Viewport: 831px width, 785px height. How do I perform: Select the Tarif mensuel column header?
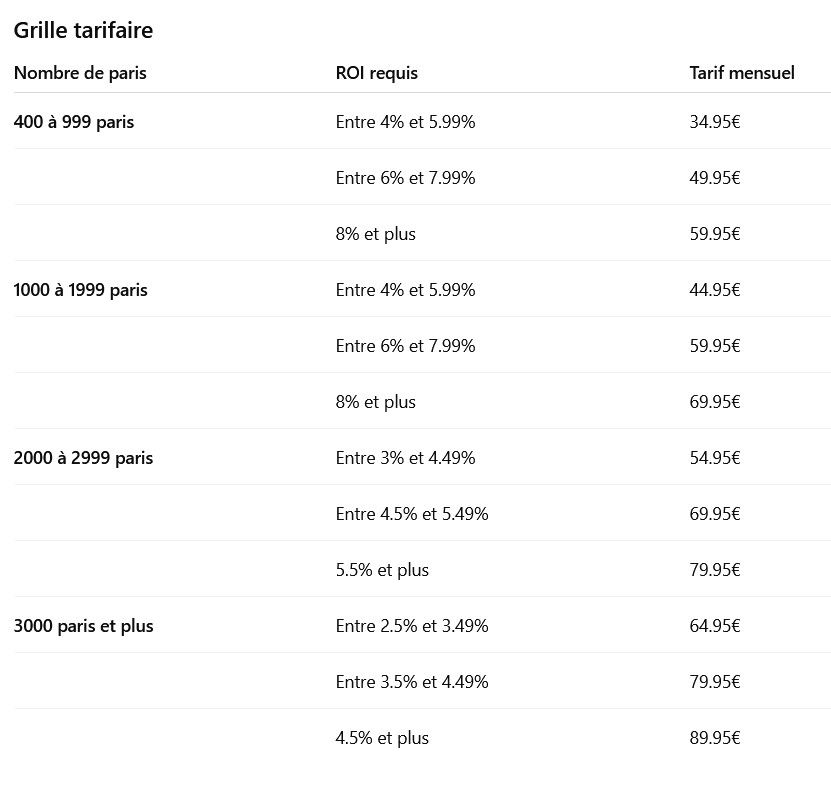pyautogui.click(x=742, y=73)
